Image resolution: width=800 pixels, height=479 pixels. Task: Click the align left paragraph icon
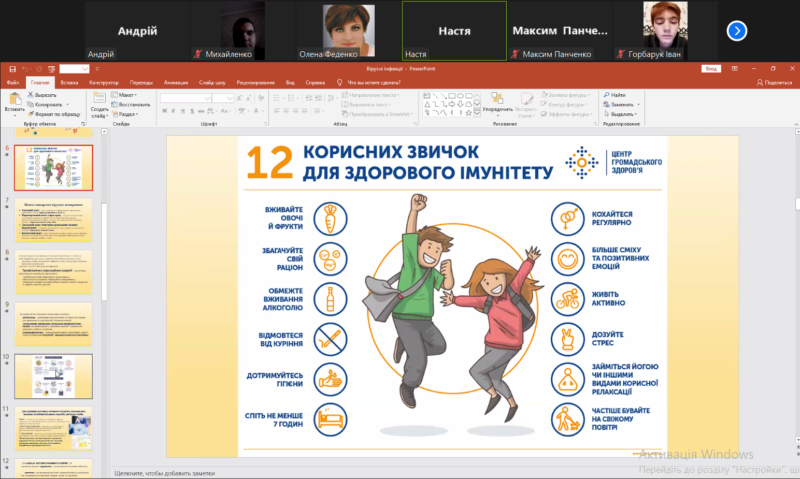tap(277, 111)
